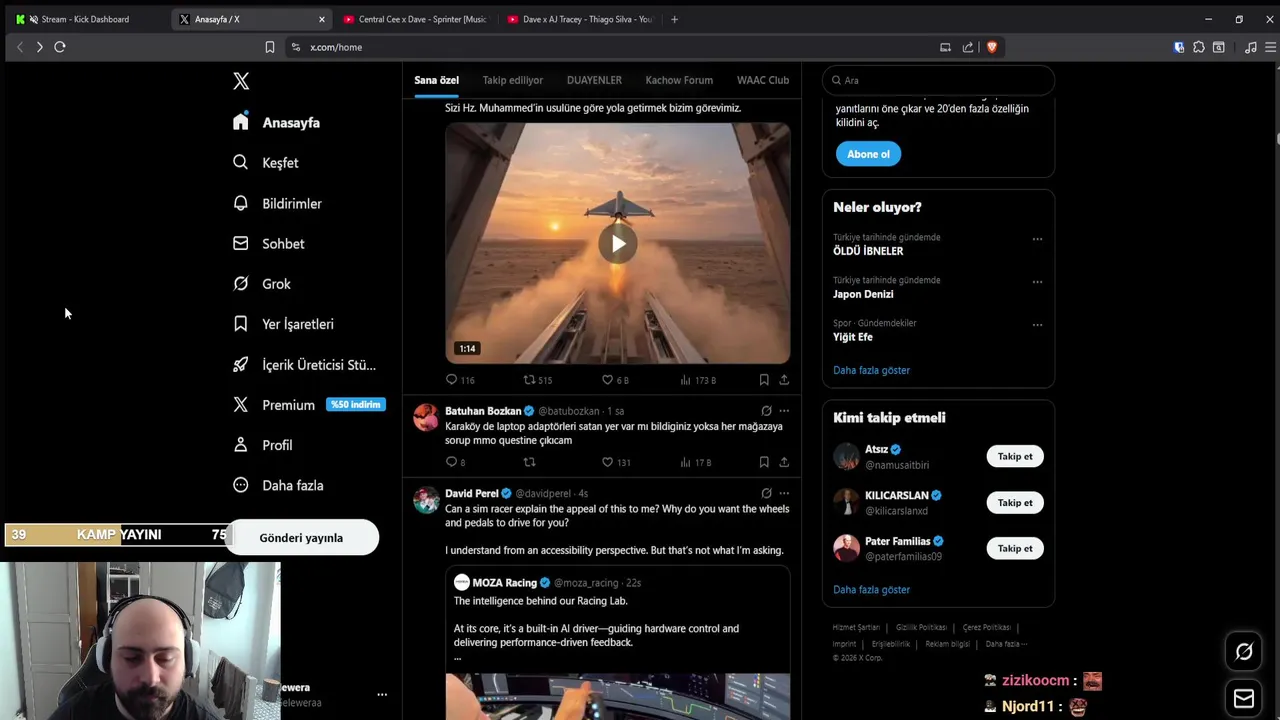Click the Ara search field
This screenshot has width=1280, height=720.
pos(938,80)
